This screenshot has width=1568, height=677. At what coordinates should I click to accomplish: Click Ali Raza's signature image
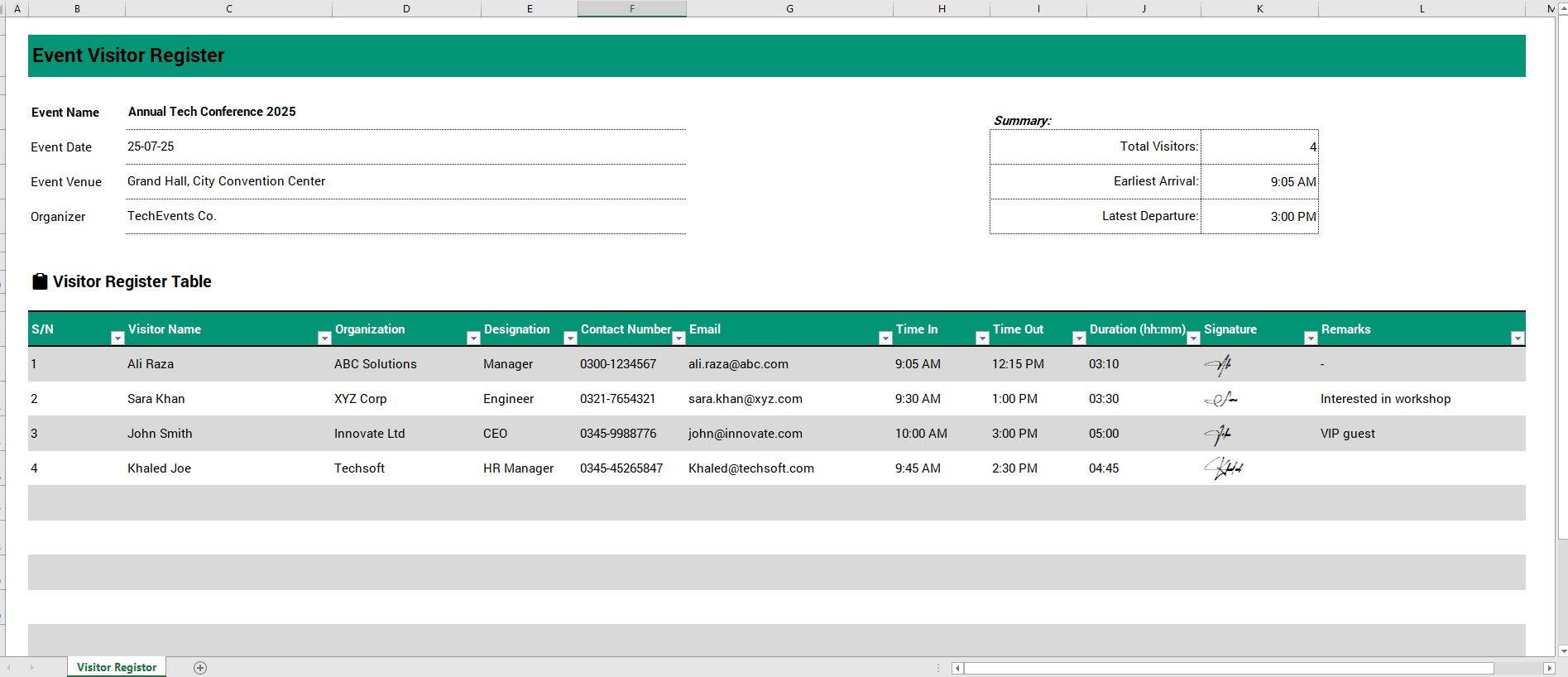click(x=1218, y=364)
